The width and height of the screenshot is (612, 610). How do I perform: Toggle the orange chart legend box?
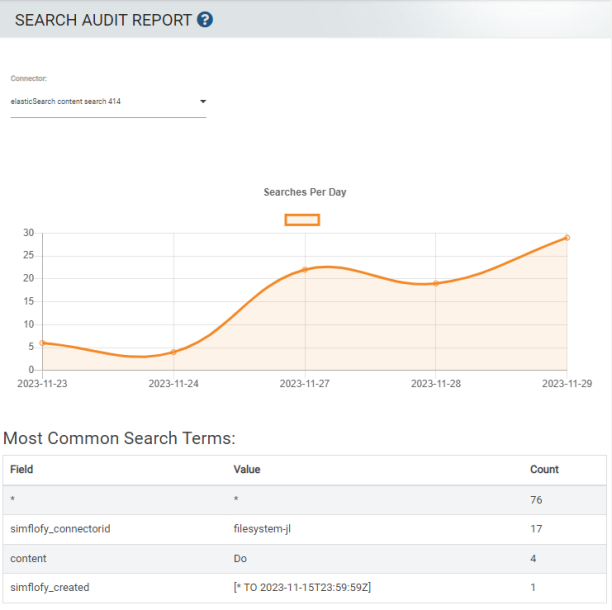tap(302, 220)
